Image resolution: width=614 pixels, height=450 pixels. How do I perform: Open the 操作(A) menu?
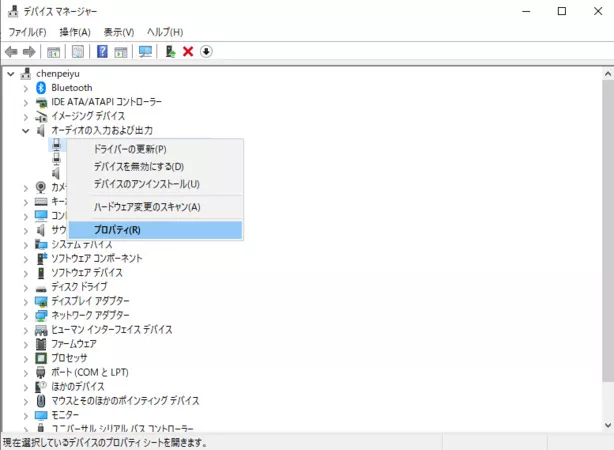[x=75, y=32]
